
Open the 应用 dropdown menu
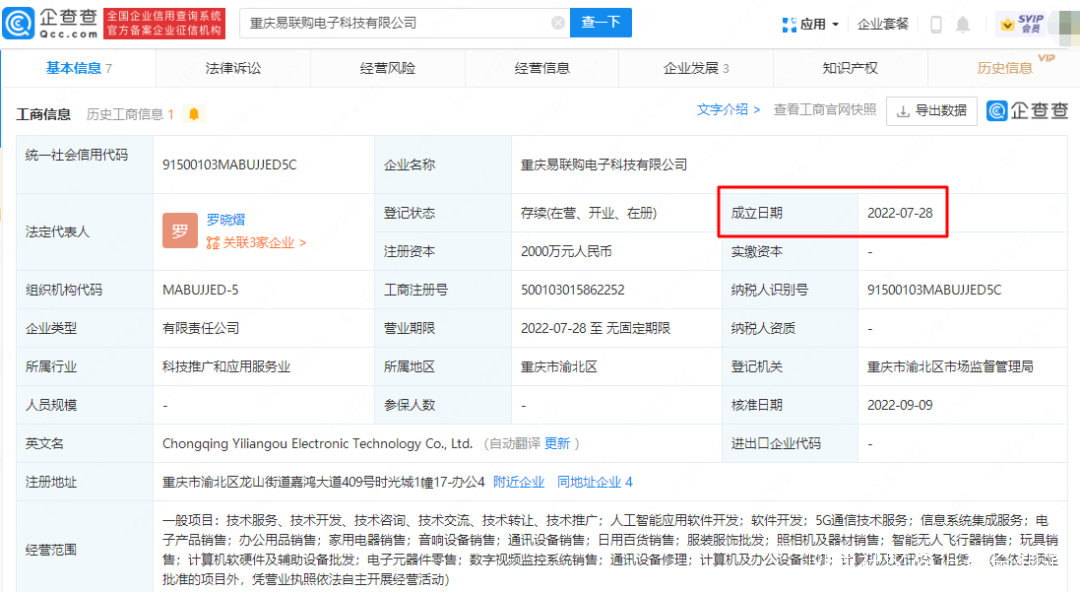[x=811, y=24]
